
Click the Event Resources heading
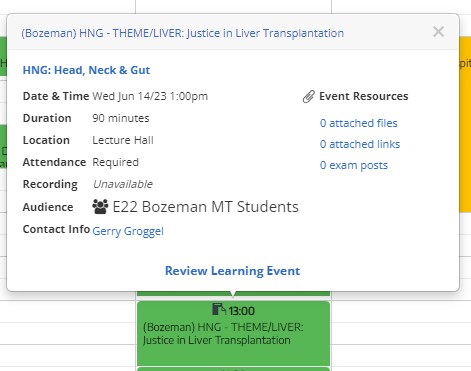tap(364, 96)
